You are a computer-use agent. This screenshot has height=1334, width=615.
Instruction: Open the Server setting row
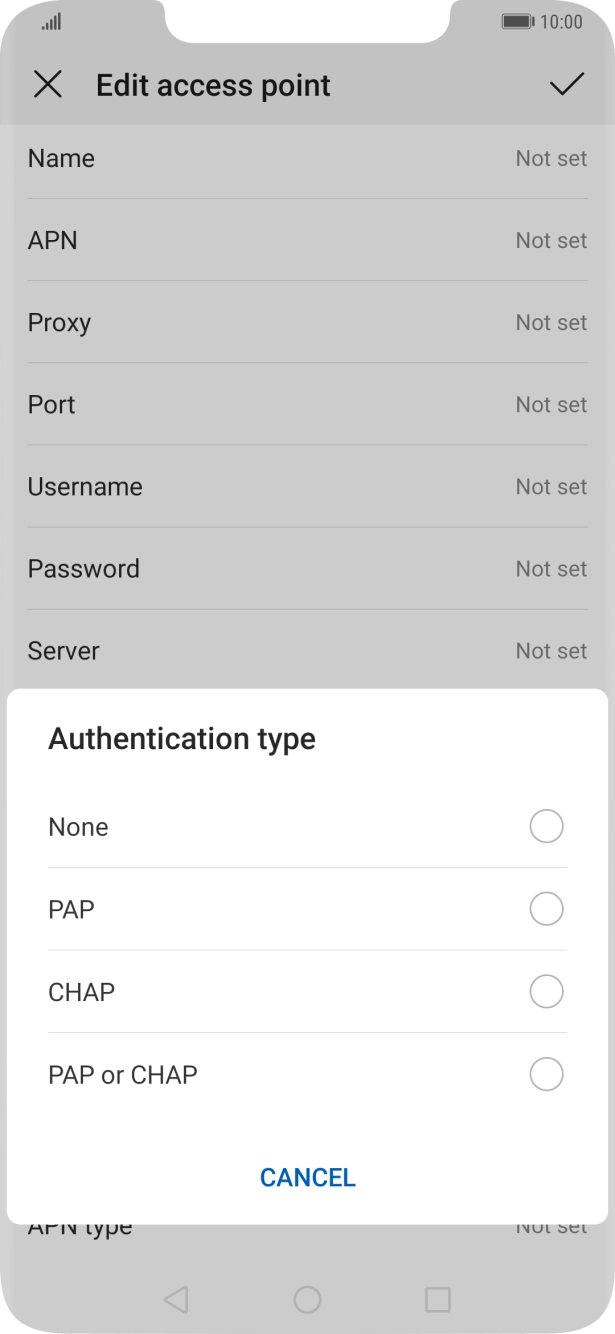307,651
